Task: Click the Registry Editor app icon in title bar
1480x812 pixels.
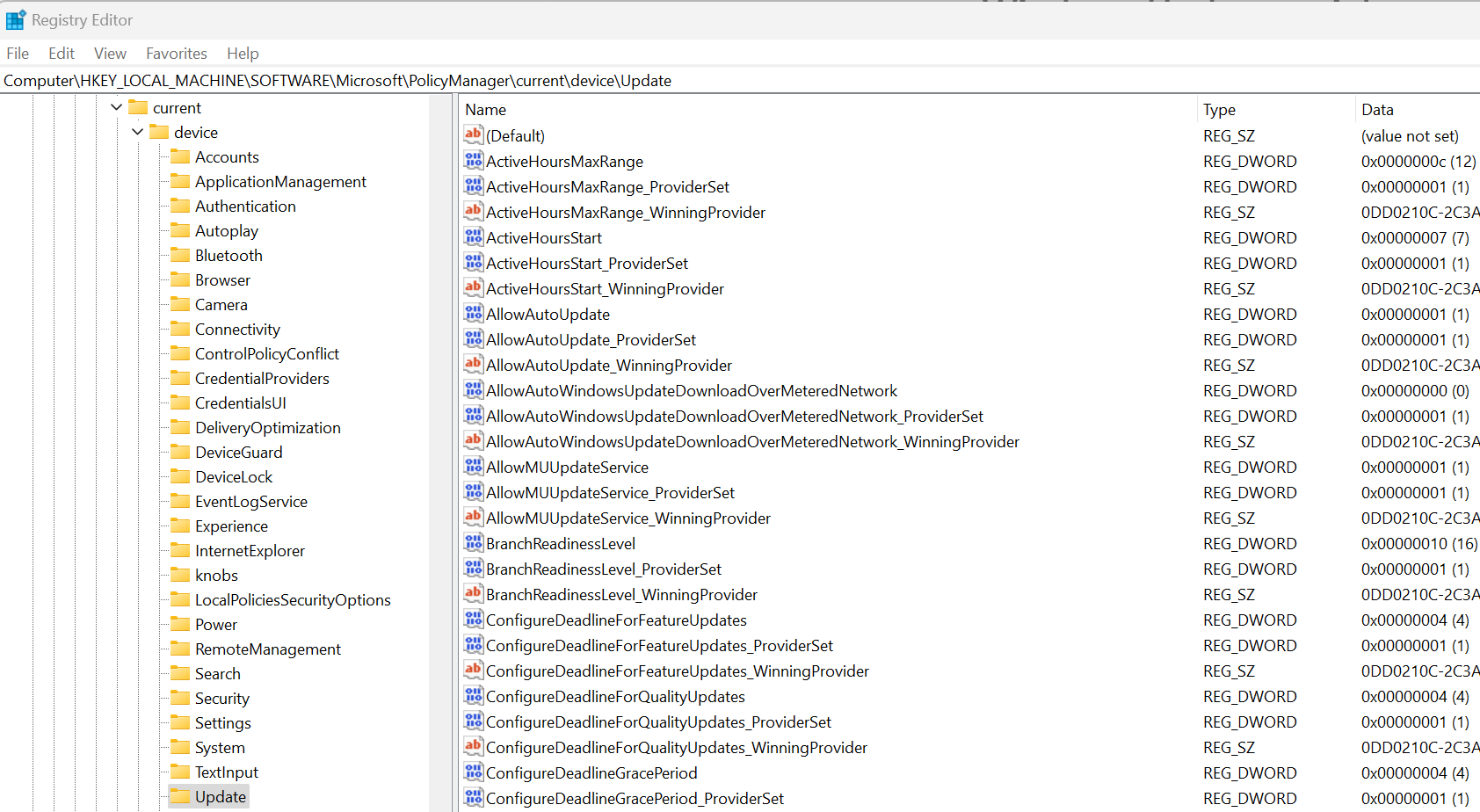Action: pos(16,19)
